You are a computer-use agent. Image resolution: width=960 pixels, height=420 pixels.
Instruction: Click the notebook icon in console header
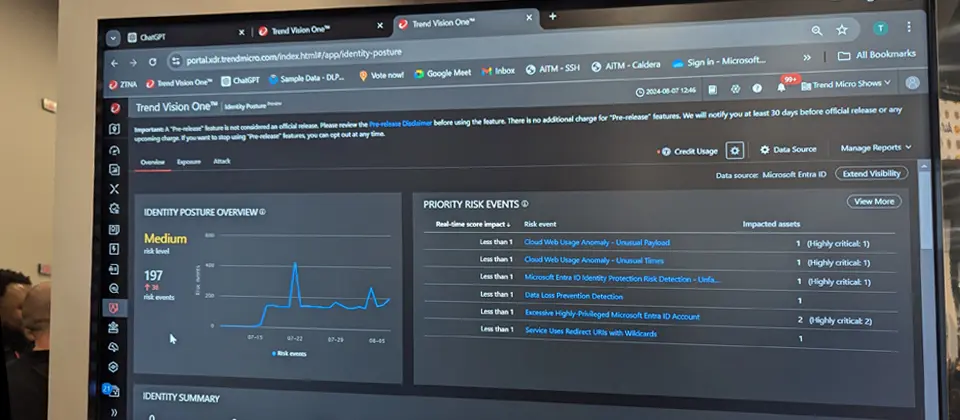click(x=713, y=89)
